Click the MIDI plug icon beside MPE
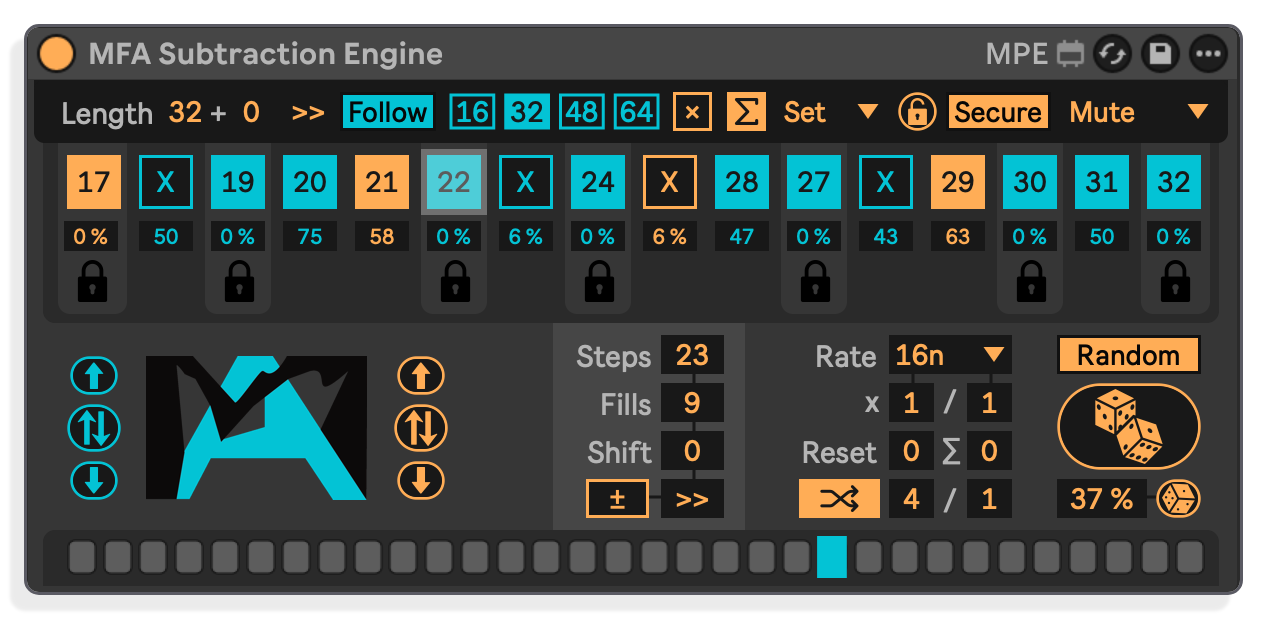Screen dimensions: 1267x619 [1070, 53]
